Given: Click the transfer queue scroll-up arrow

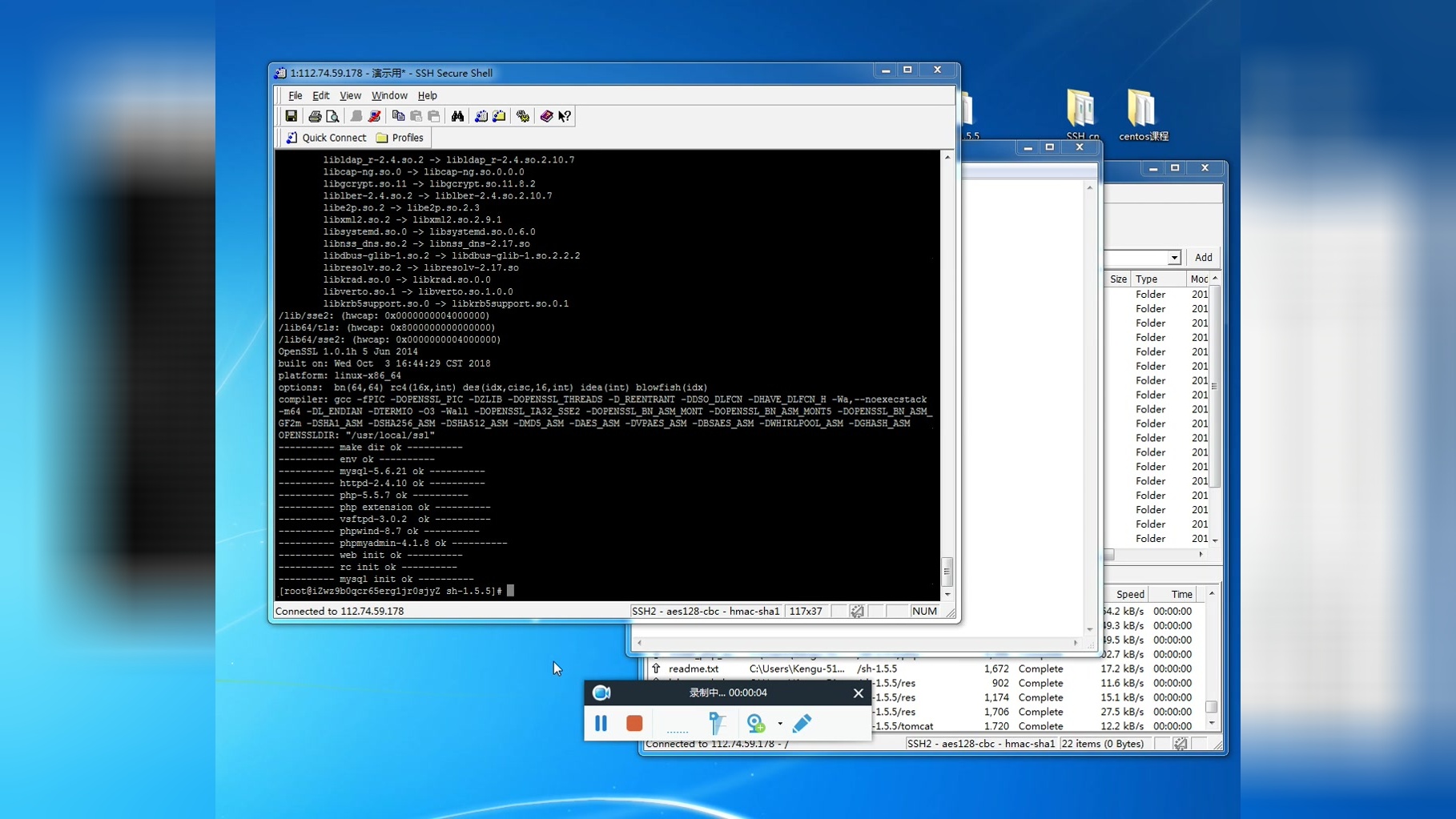Looking at the screenshot, I should (1211, 593).
